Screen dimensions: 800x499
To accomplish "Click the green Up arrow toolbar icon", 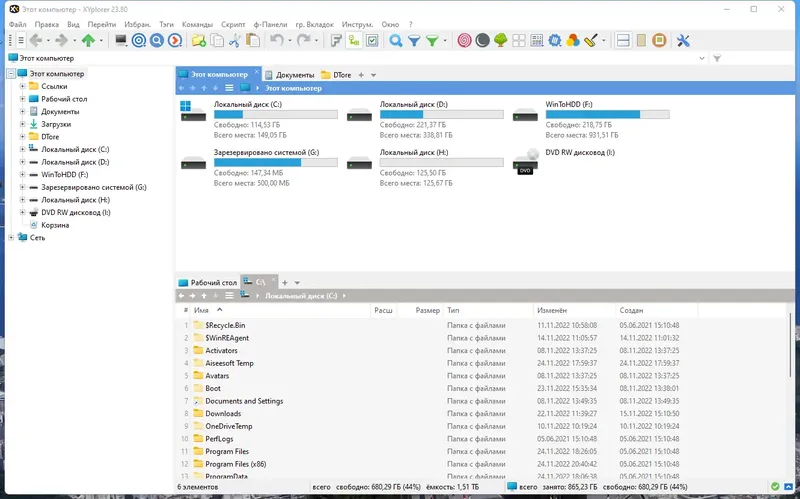I will 88,40.
